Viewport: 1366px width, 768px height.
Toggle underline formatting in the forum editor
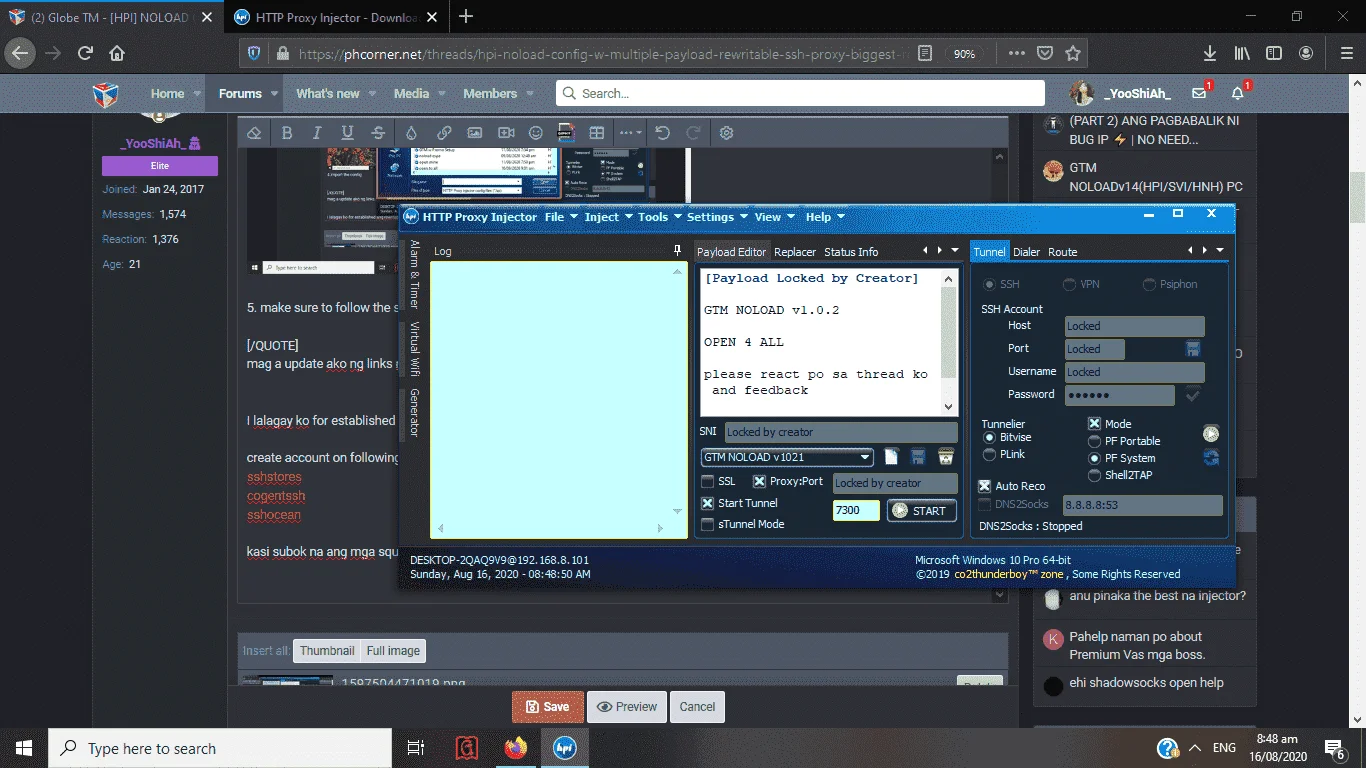347,133
